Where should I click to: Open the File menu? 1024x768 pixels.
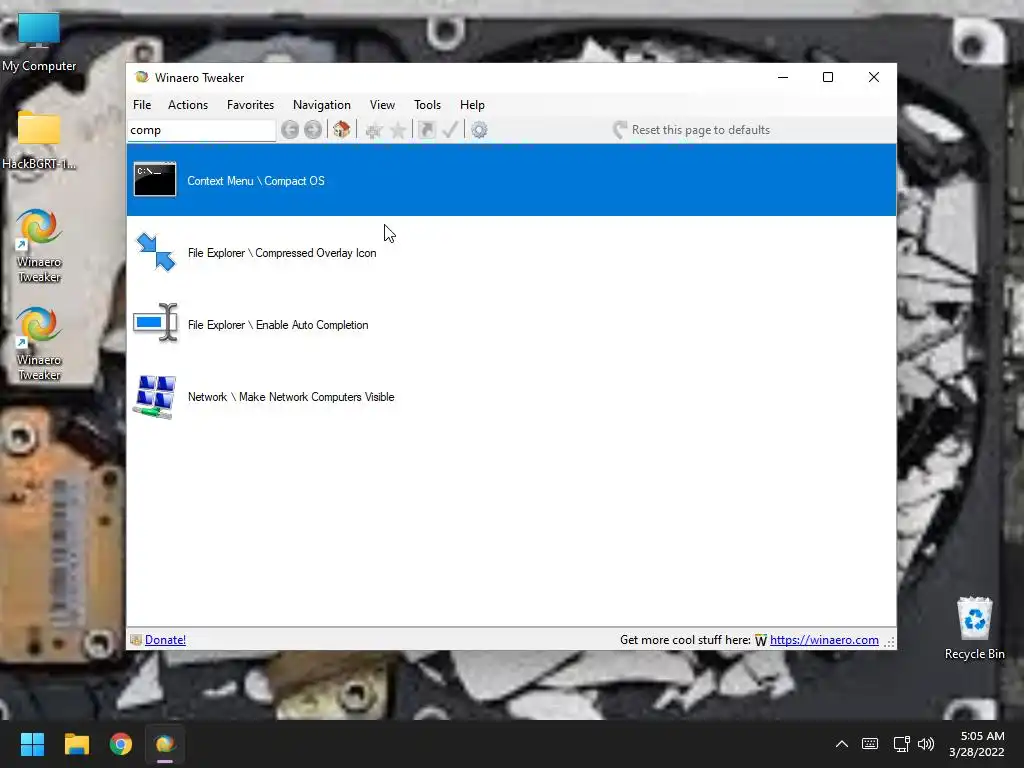(142, 104)
